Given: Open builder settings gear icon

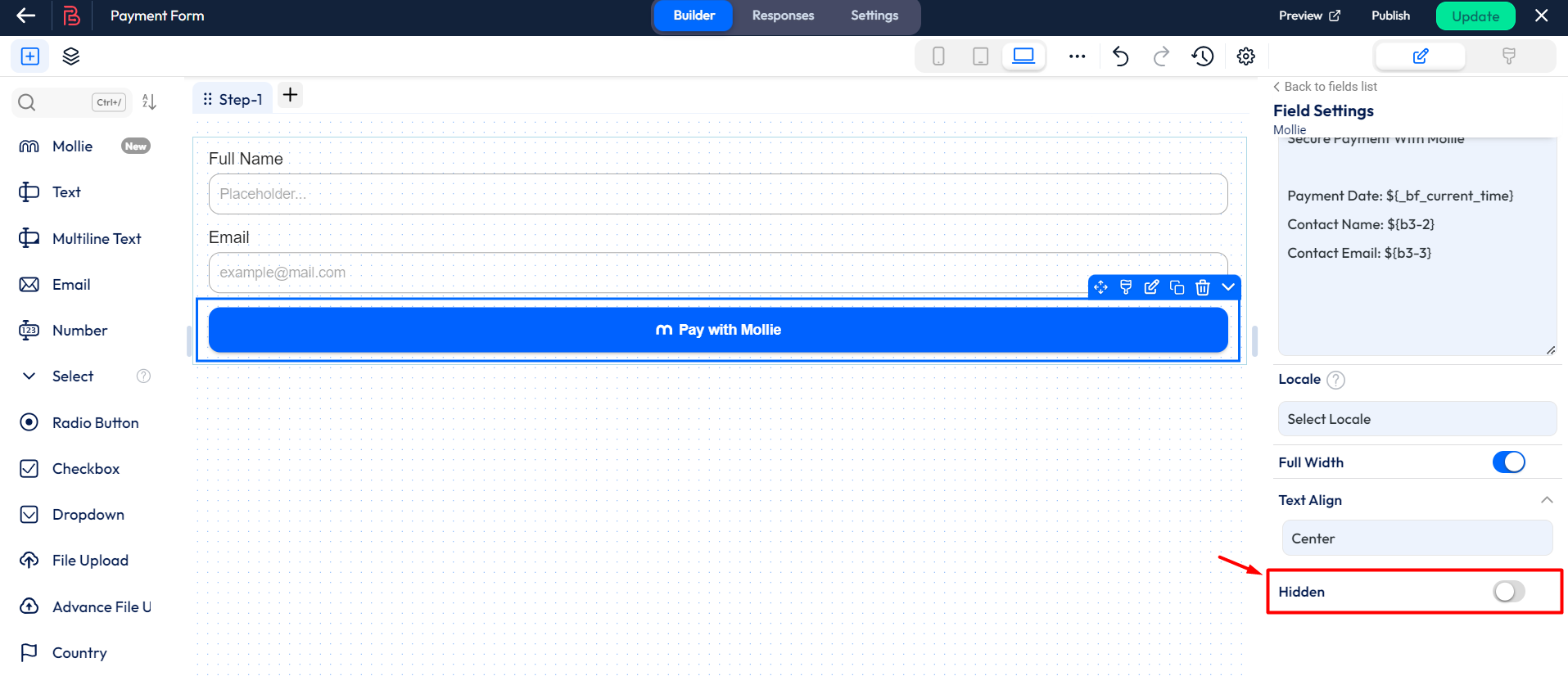Looking at the screenshot, I should [1245, 56].
